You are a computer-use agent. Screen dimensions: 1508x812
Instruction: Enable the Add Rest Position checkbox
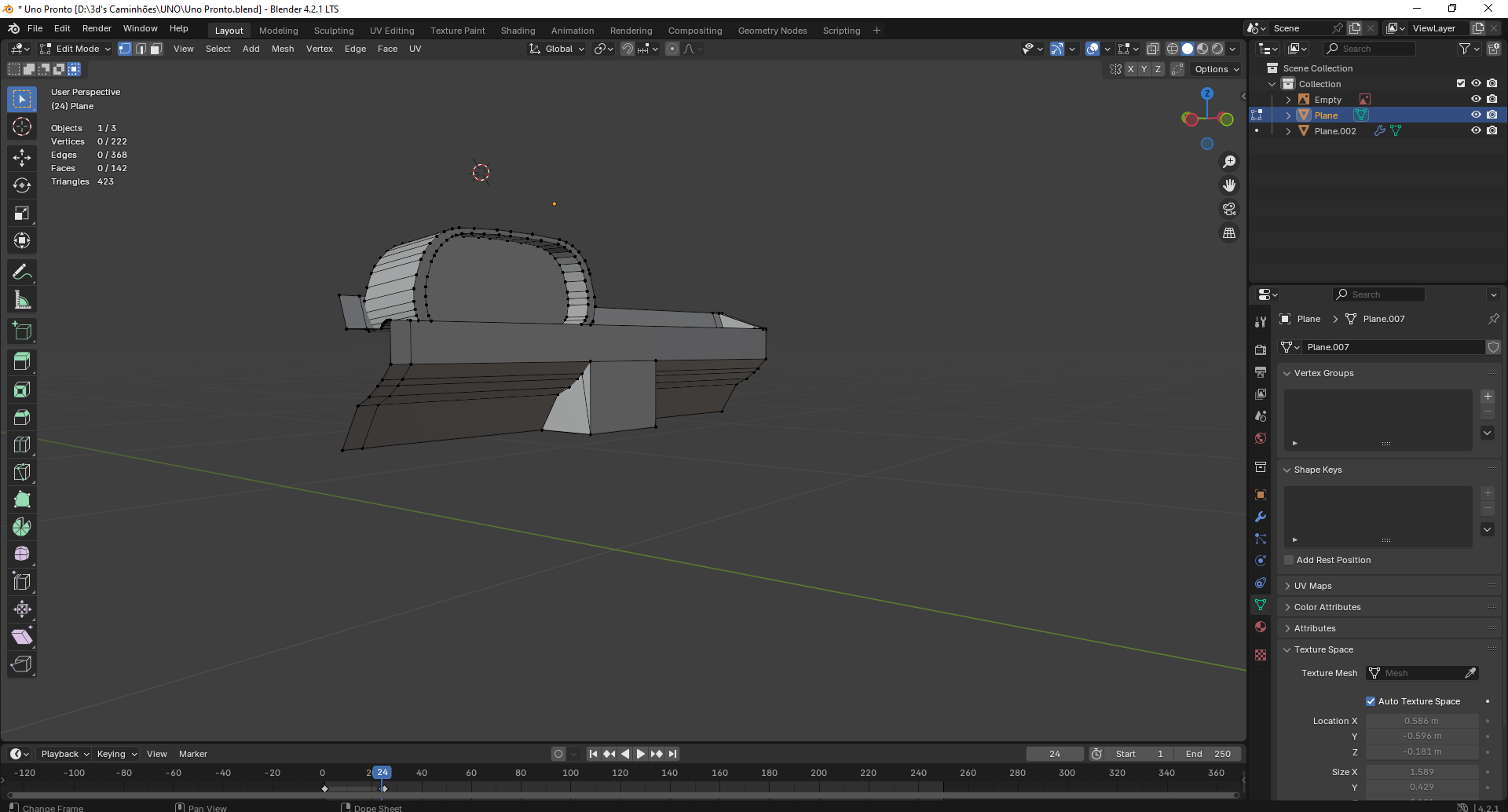click(1289, 560)
